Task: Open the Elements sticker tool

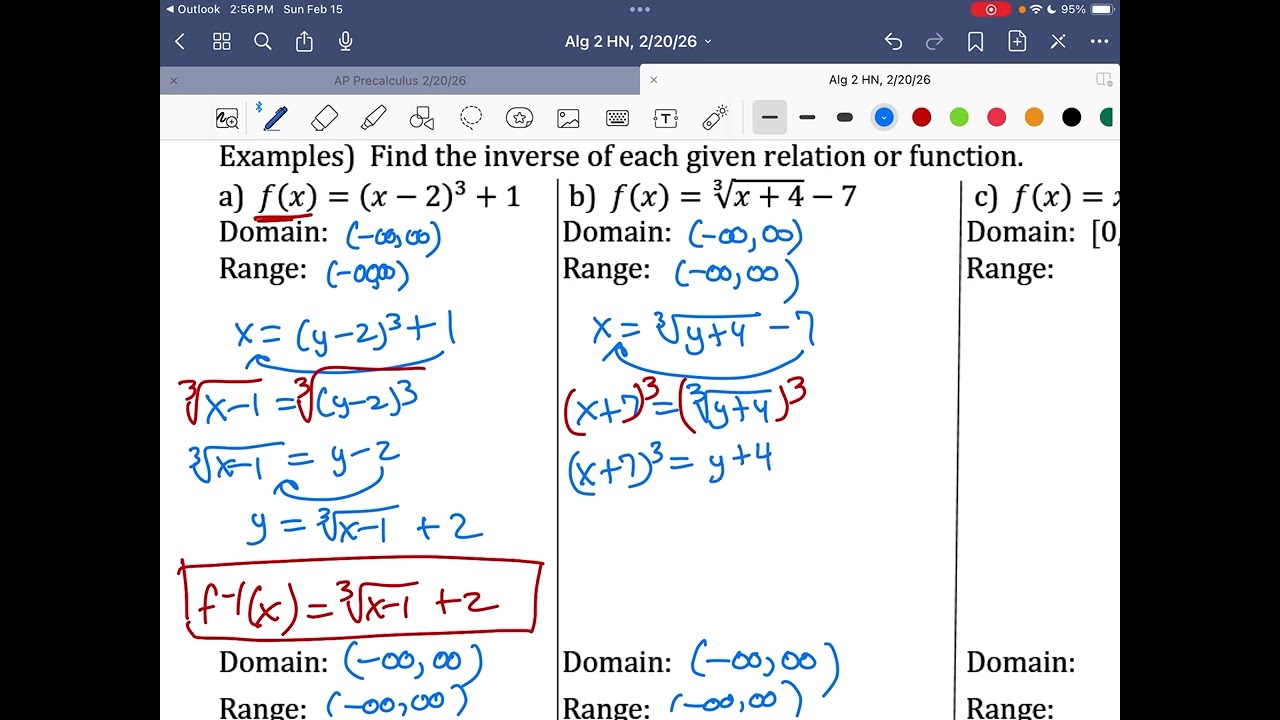Action: coord(519,118)
